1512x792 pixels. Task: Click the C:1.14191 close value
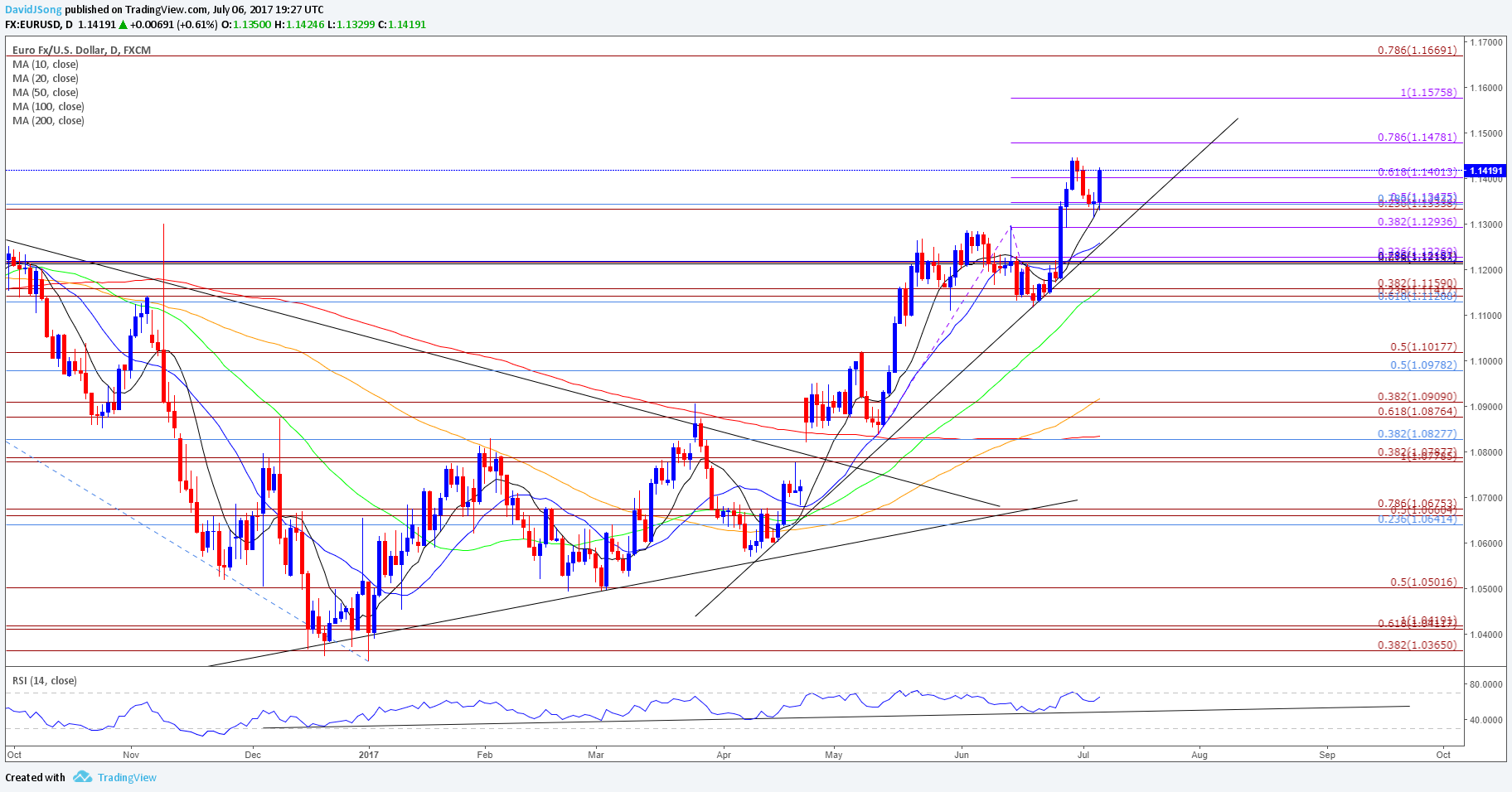tap(402, 24)
